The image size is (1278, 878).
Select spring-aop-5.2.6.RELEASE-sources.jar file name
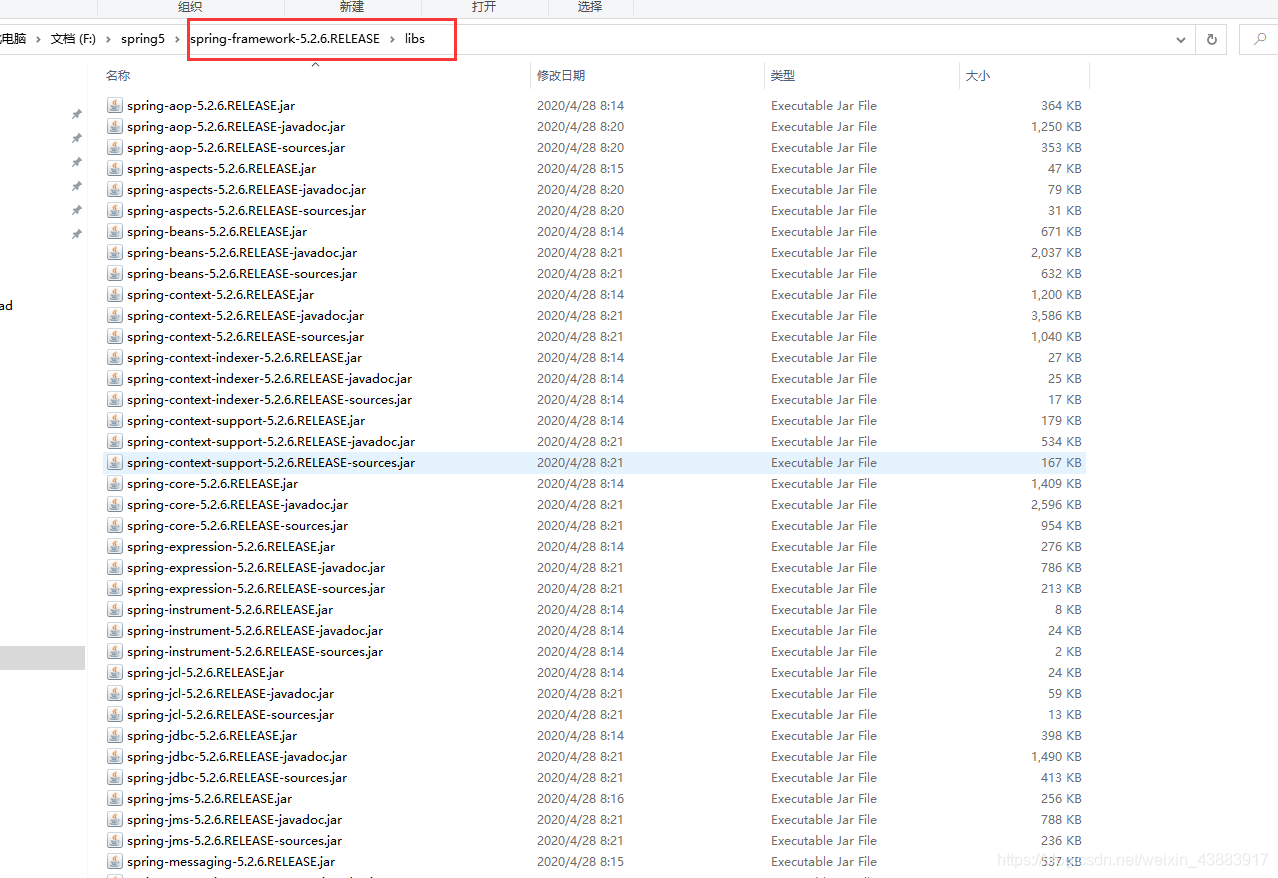point(236,147)
